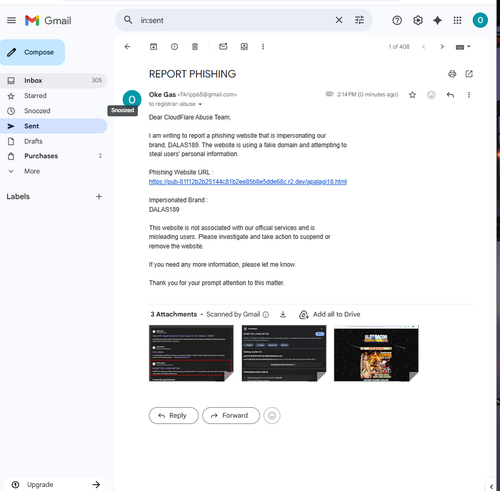
Task: Open the Snoozed folder
Action: pos(53,111)
